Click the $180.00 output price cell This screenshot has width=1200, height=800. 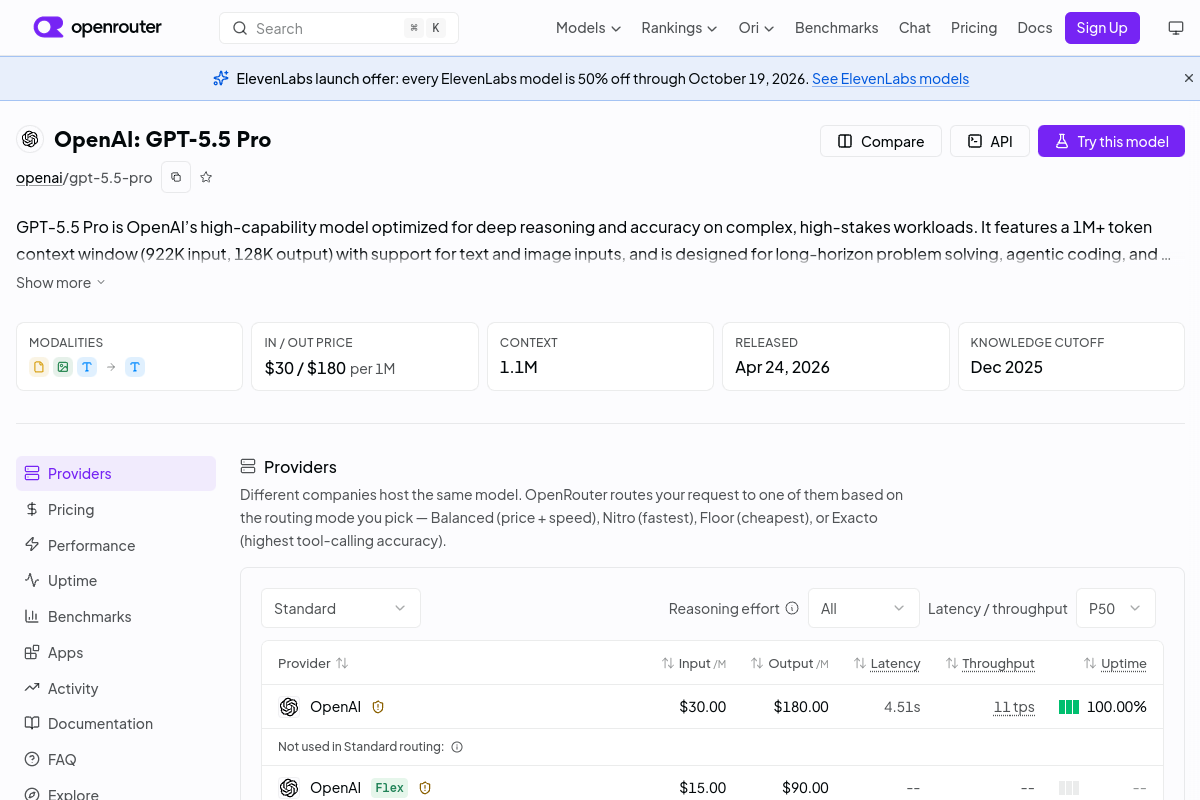pos(801,707)
